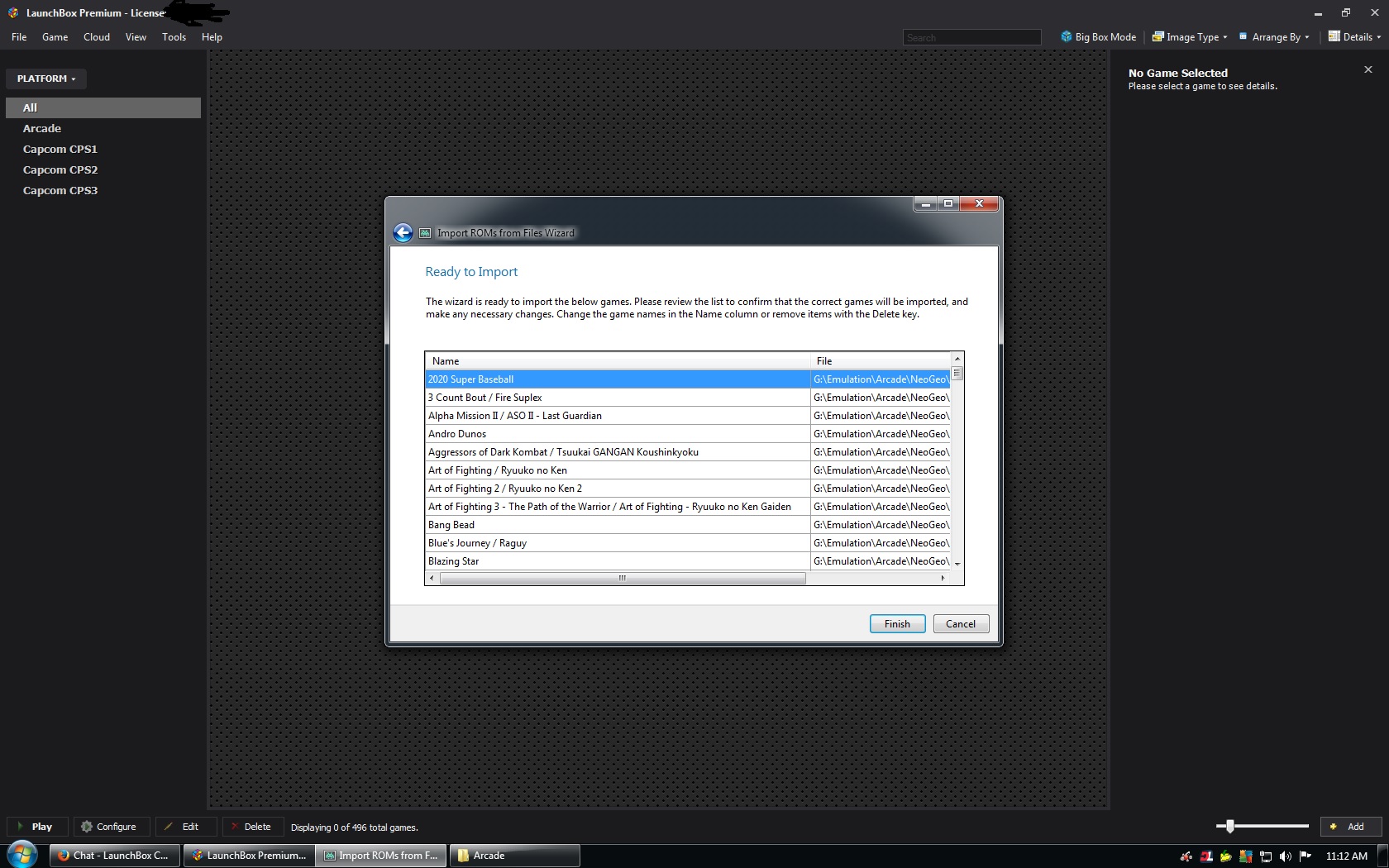Open the Arrange By dropdown
The image size is (1389, 868).
click(x=1274, y=37)
